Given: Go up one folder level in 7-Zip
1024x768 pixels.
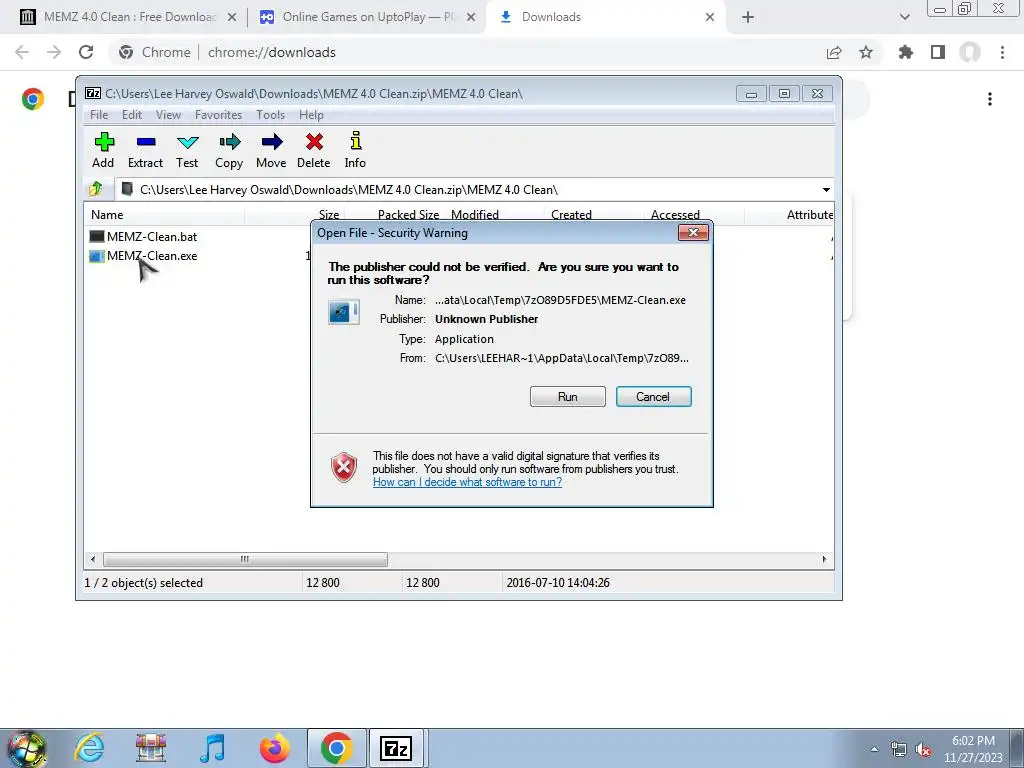Looking at the screenshot, I should pos(96,189).
